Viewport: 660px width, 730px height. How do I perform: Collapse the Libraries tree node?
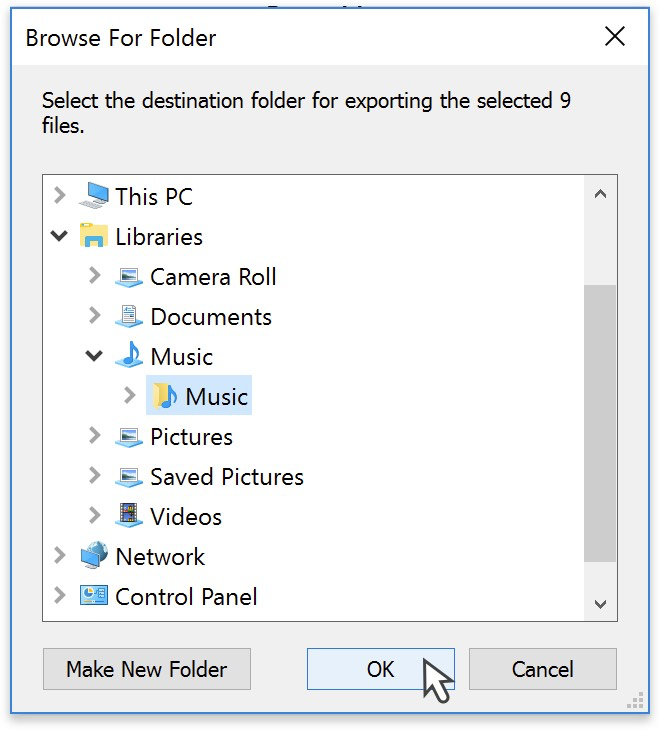[60, 237]
